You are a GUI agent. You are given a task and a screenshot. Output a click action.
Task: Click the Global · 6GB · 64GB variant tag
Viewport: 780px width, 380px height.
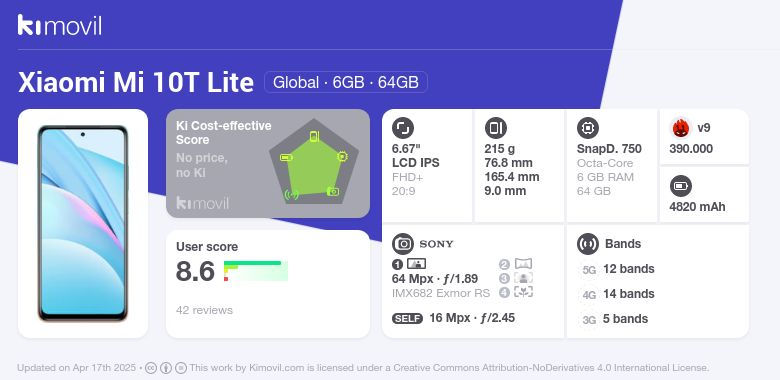click(x=346, y=82)
